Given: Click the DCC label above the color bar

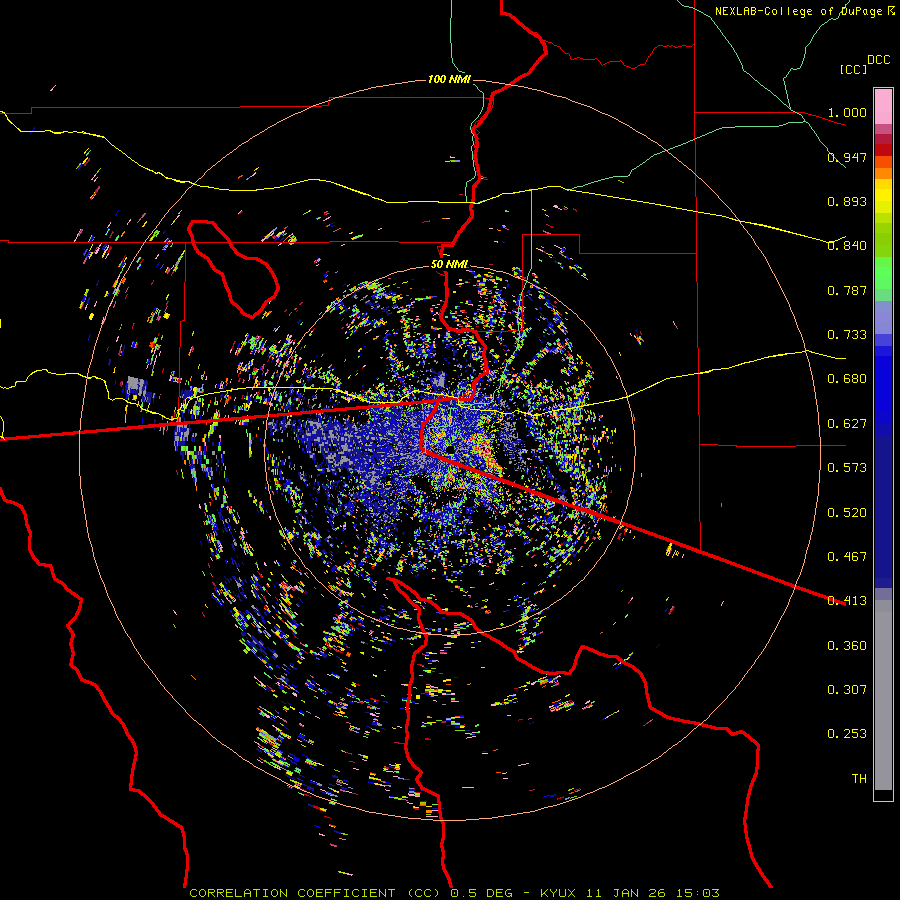Looking at the screenshot, I should coord(878,60).
